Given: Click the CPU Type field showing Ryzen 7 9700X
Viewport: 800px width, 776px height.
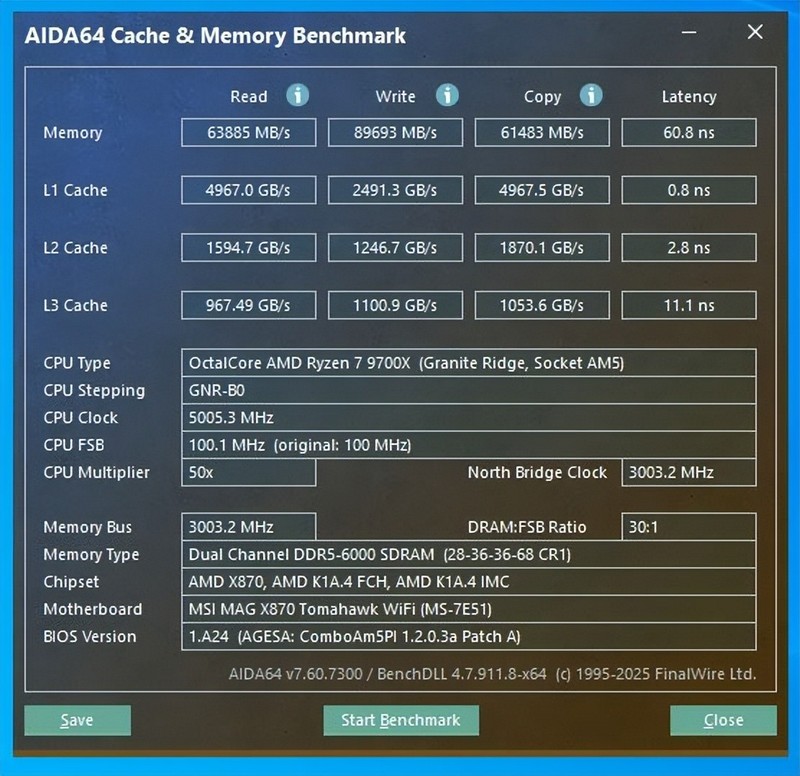Looking at the screenshot, I should tap(470, 363).
